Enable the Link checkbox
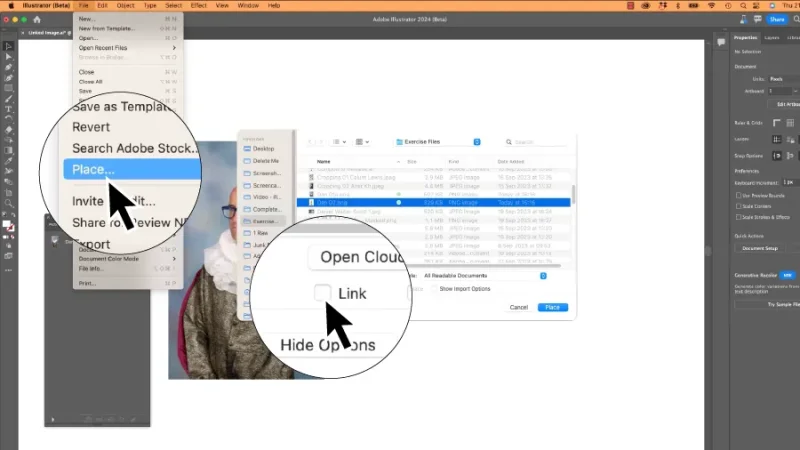This screenshot has height=450, width=800. tap(323, 292)
